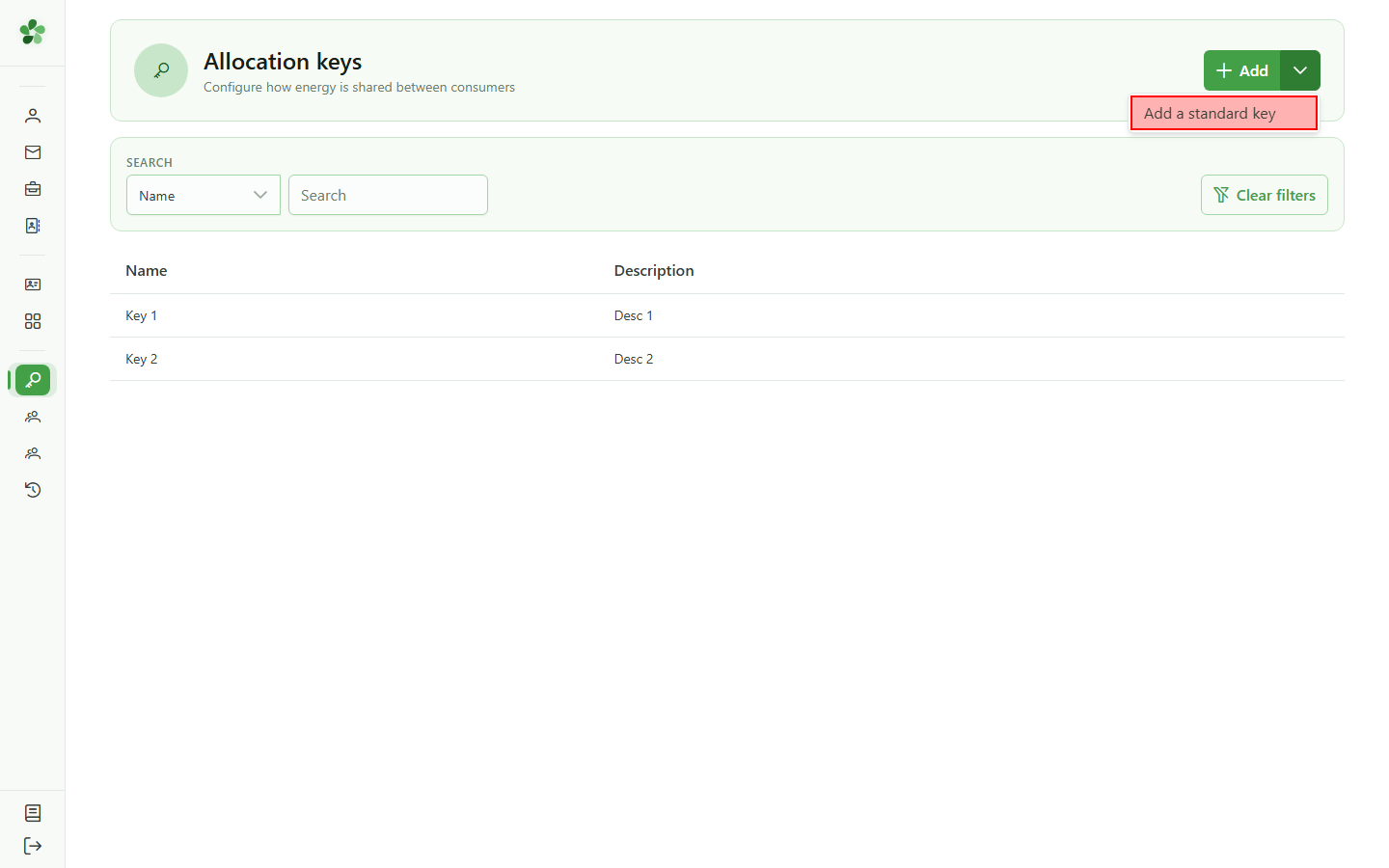Open the user profile sidebar icon
Viewport: 1389px width, 868px height.
(33, 116)
